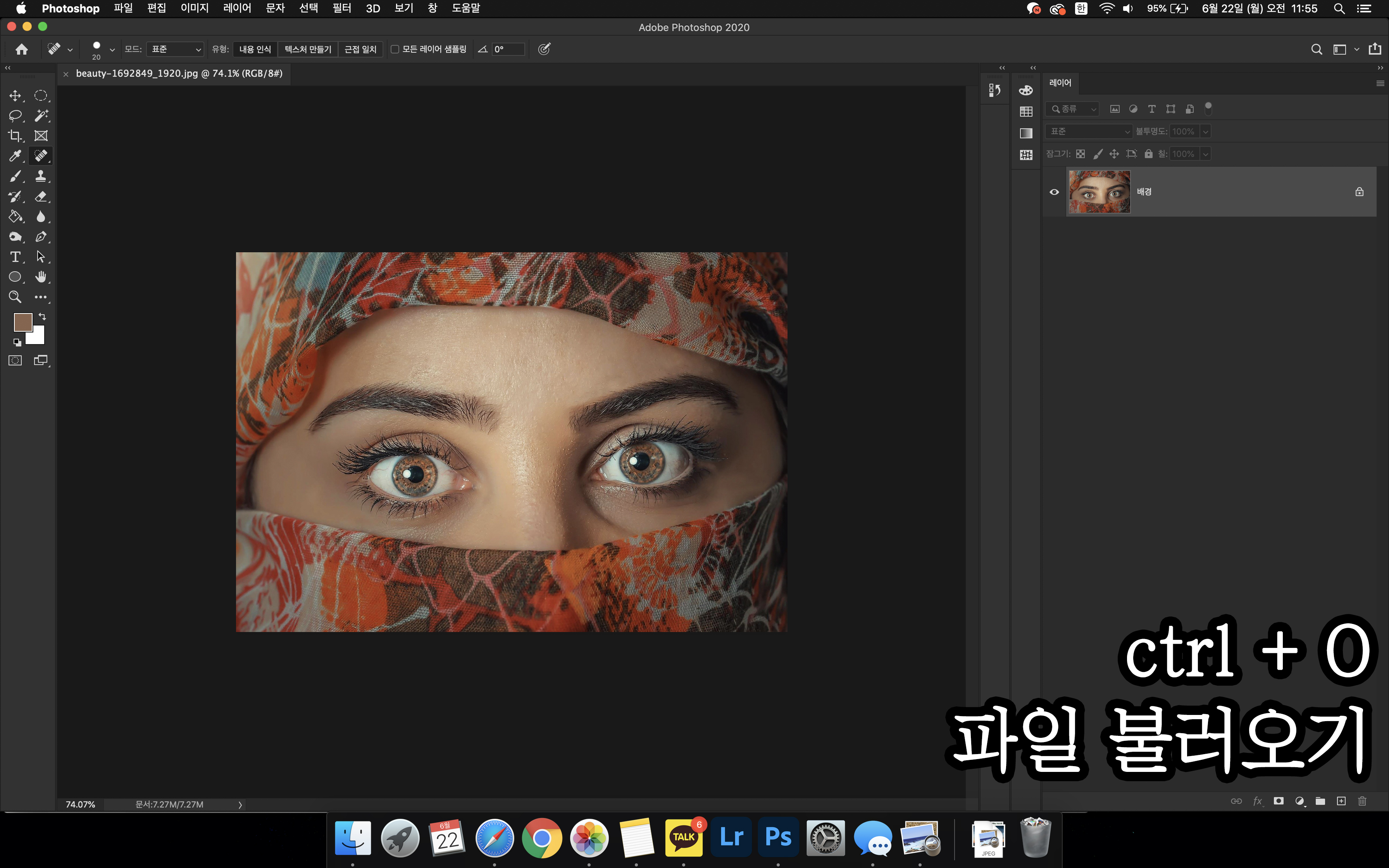Hide the 배경 layer with eye icon
Screen dimensions: 1389x868
pyautogui.click(x=1055, y=192)
